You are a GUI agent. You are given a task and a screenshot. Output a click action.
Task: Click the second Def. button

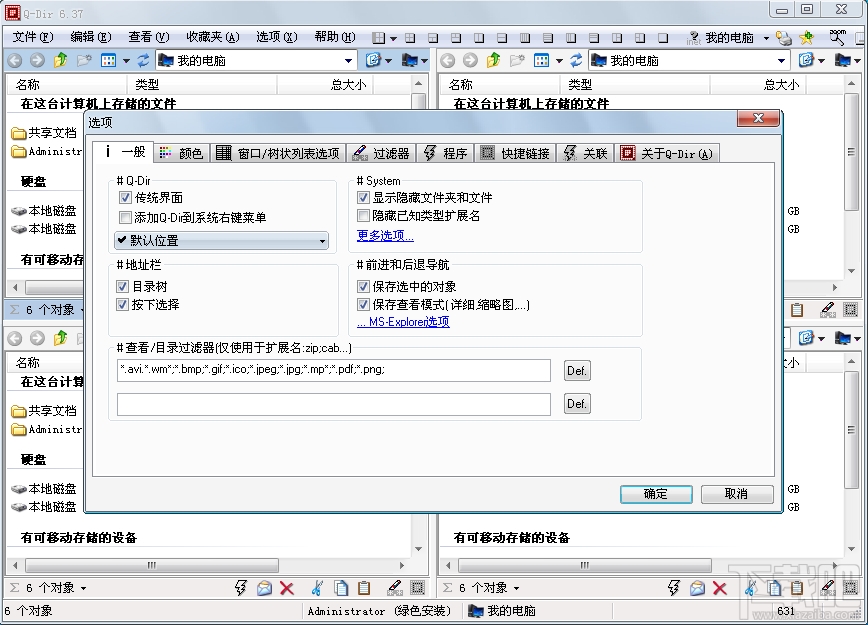577,404
